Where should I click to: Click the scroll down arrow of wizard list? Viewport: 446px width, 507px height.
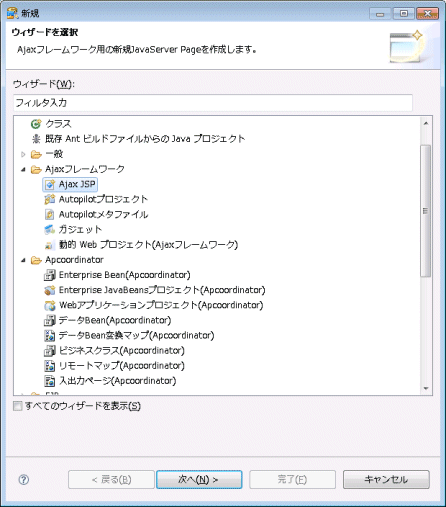(x=426, y=388)
